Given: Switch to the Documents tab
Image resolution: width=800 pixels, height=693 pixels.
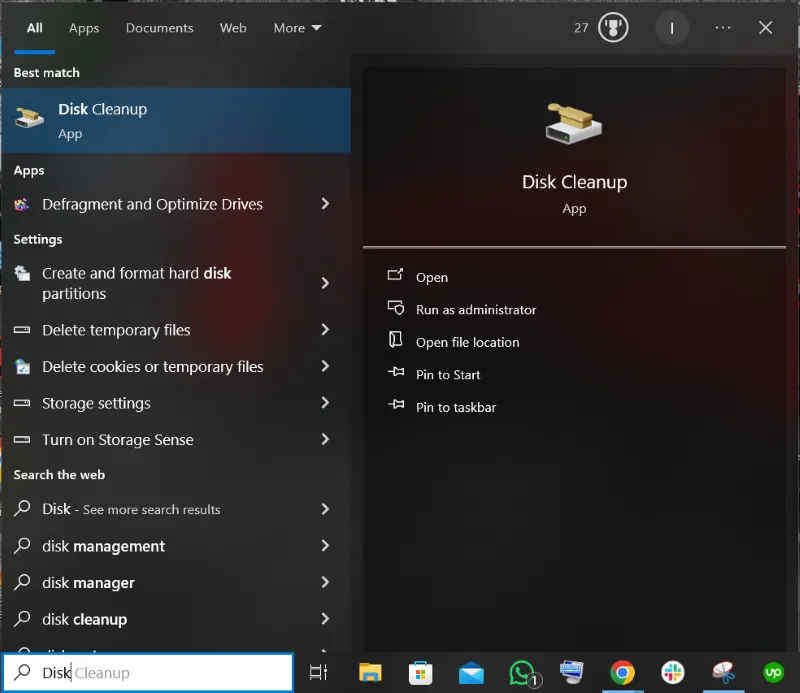Looking at the screenshot, I should [159, 28].
